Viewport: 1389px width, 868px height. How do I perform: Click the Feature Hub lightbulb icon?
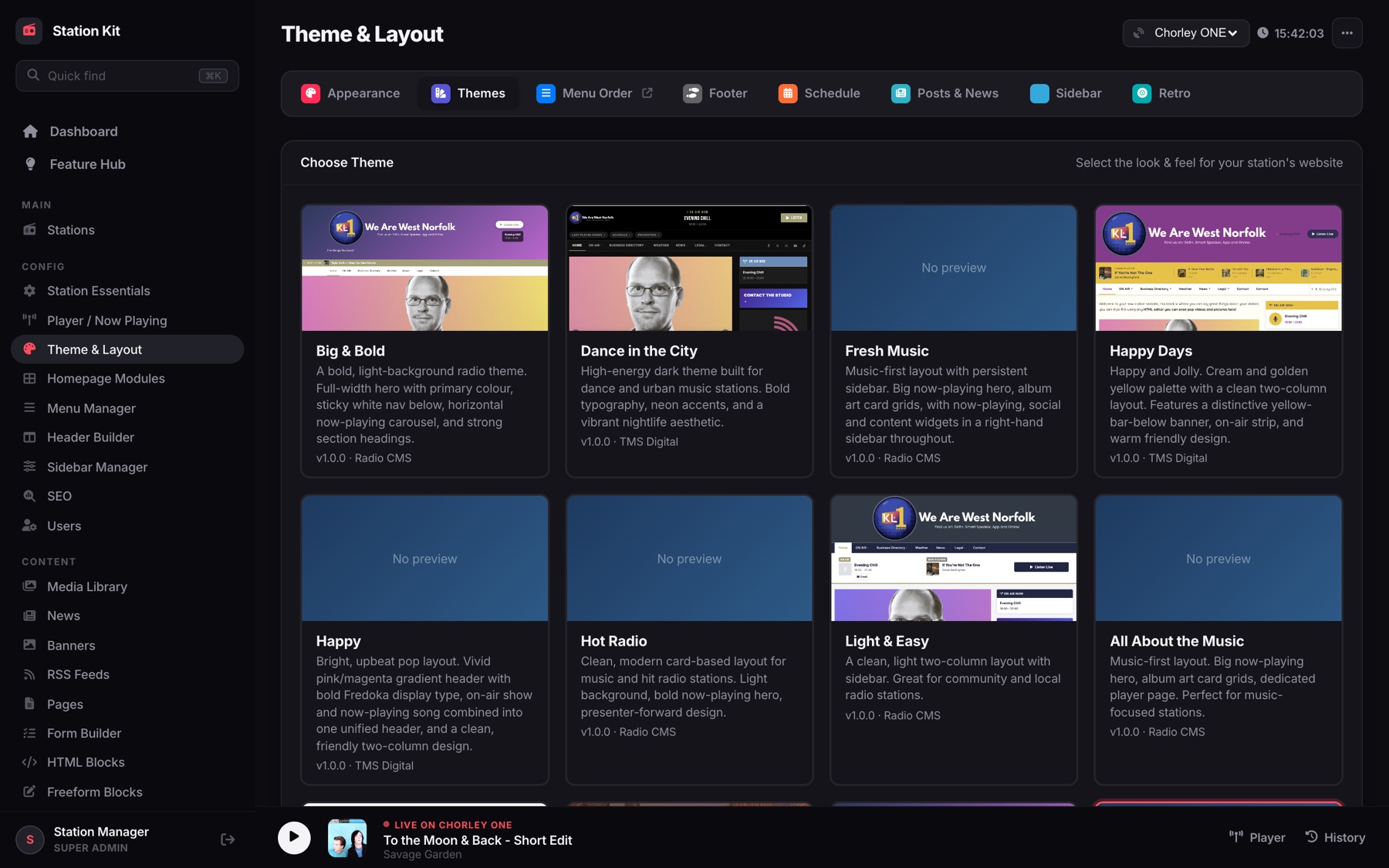(30, 164)
